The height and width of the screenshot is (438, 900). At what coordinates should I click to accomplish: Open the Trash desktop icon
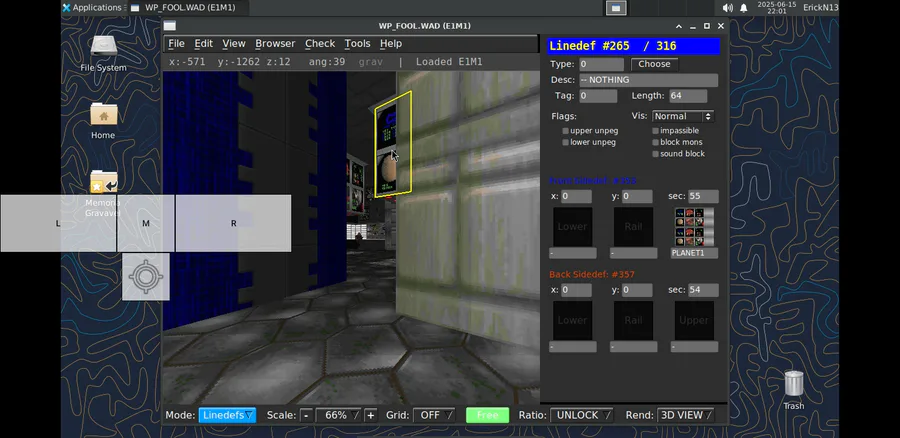(x=794, y=390)
